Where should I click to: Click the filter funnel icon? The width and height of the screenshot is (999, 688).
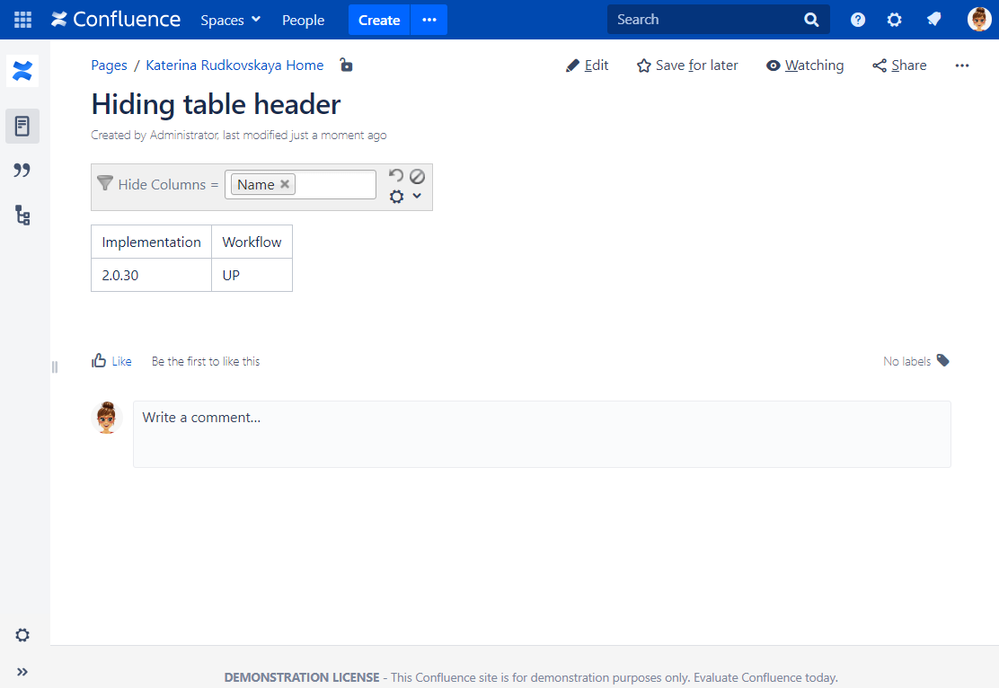105,183
